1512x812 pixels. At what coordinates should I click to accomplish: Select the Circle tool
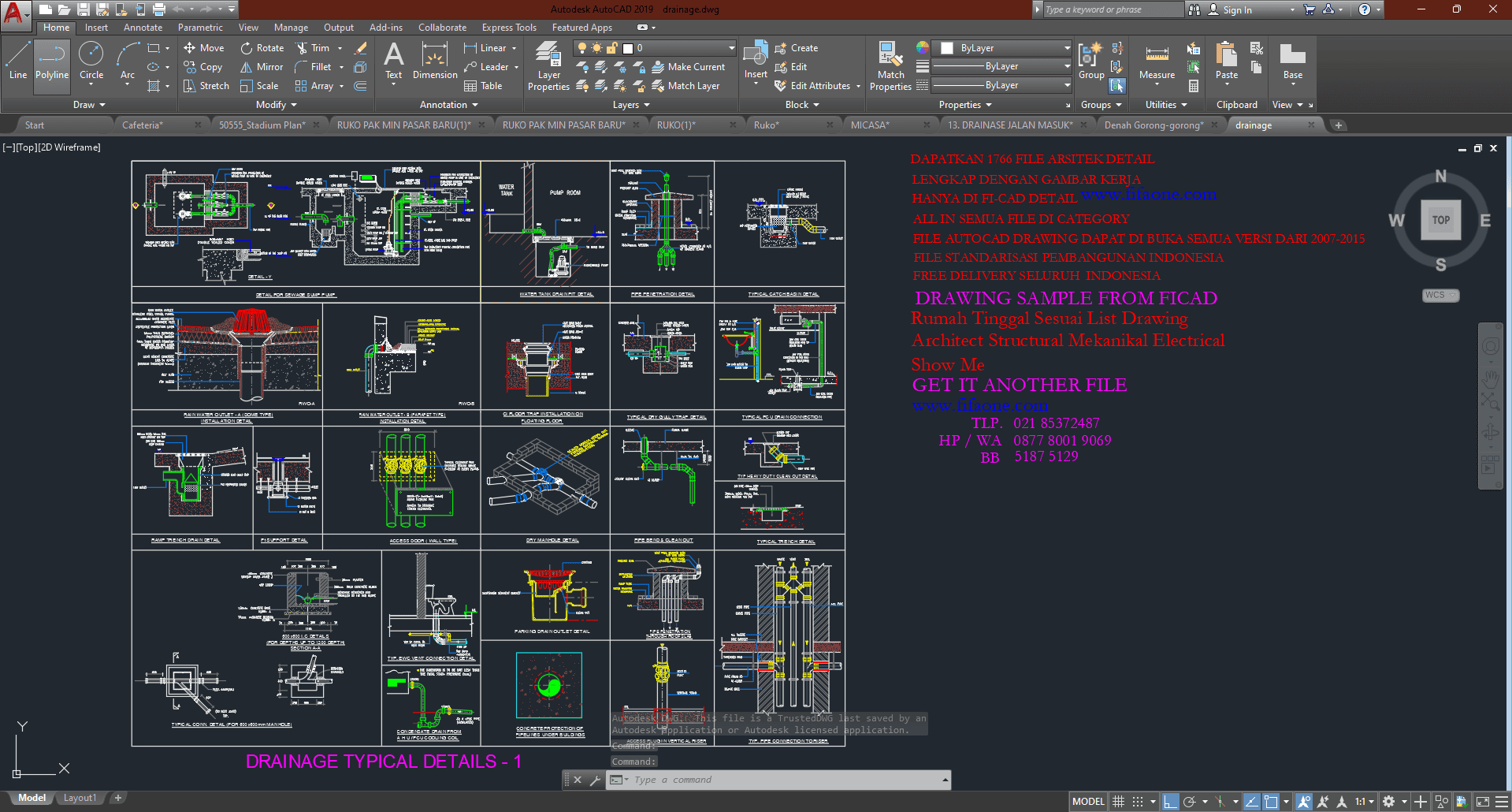(x=91, y=62)
